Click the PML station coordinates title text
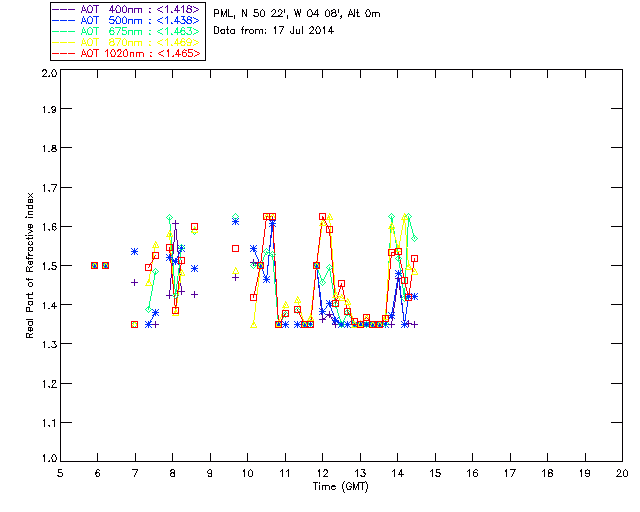Screen dimensions: 640x512 [297, 14]
